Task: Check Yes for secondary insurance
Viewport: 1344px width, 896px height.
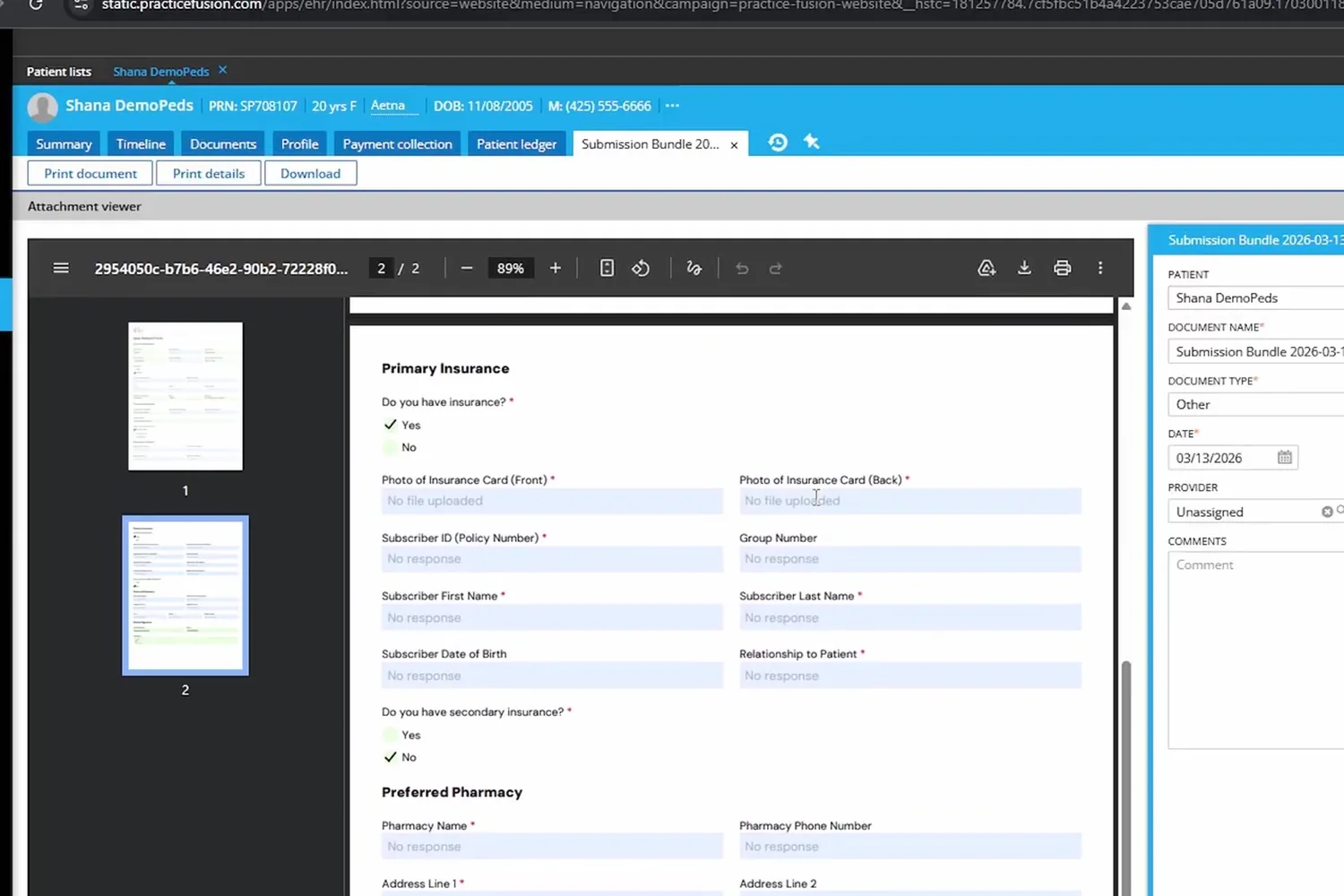Action: pyautogui.click(x=391, y=735)
